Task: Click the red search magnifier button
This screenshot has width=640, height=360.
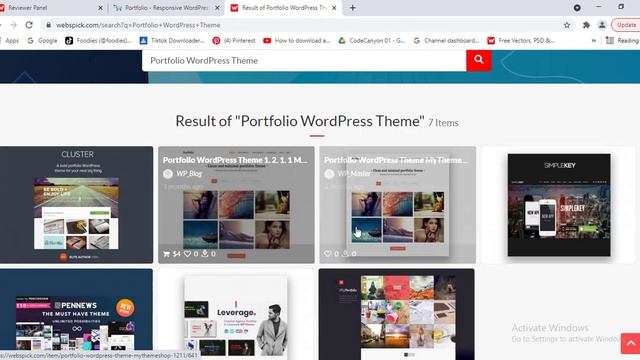Action: pyautogui.click(x=479, y=60)
